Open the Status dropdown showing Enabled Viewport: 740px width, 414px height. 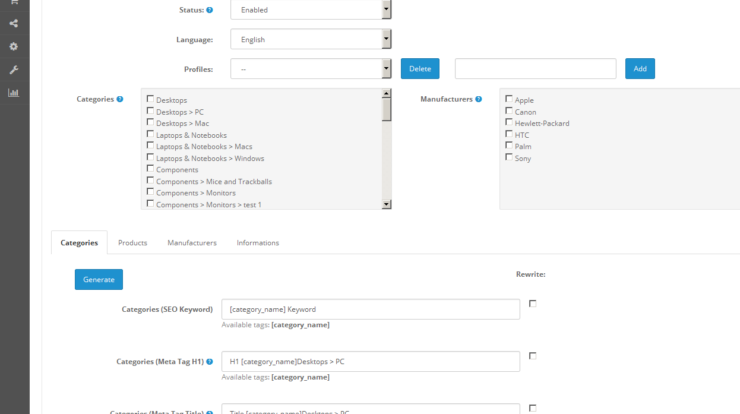(311, 9)
